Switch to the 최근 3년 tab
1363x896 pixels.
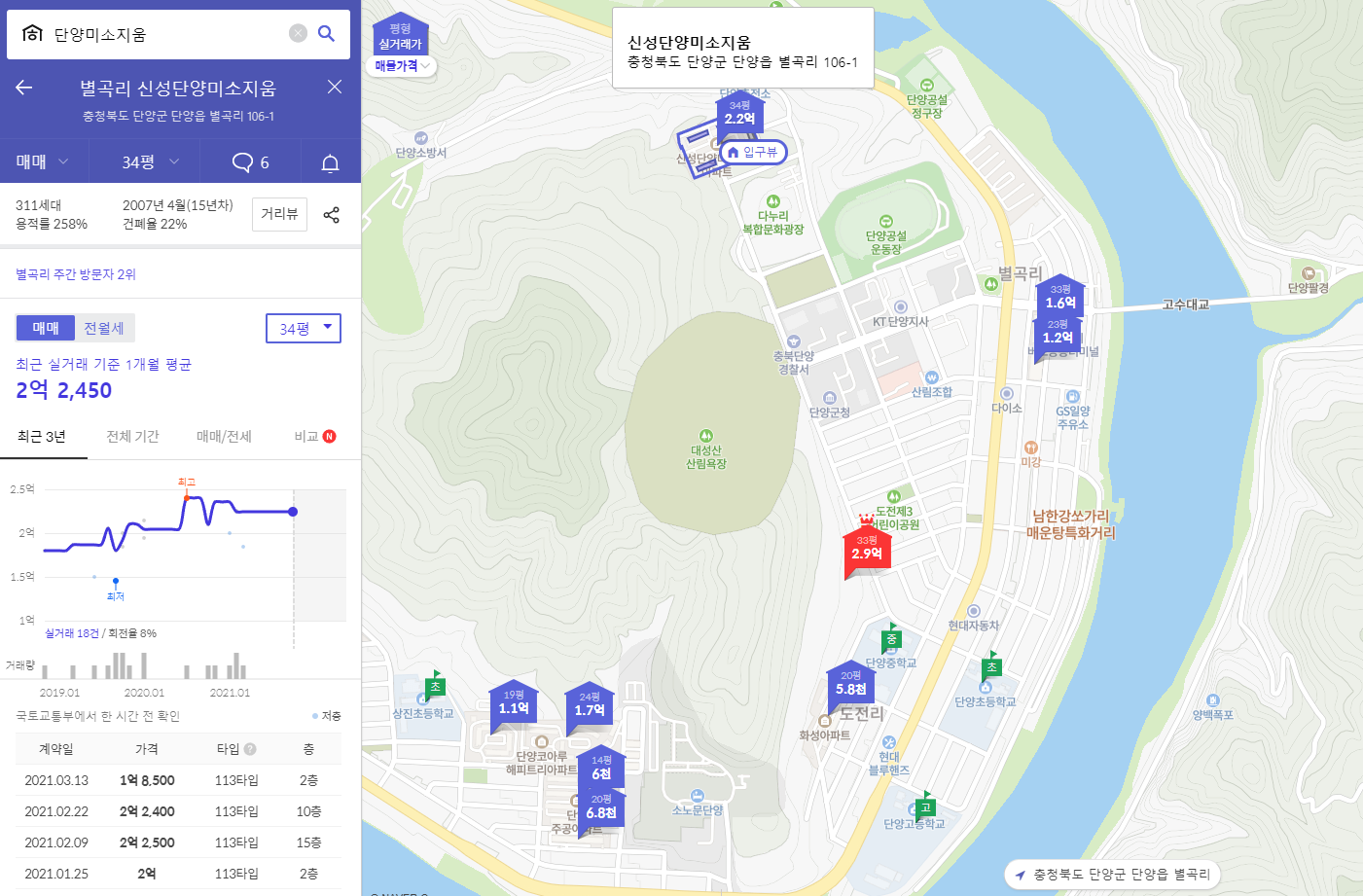pos(42,437)
